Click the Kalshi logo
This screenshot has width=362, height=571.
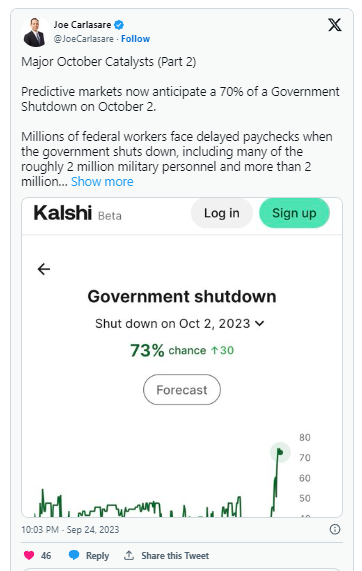(x=63, y=213)
